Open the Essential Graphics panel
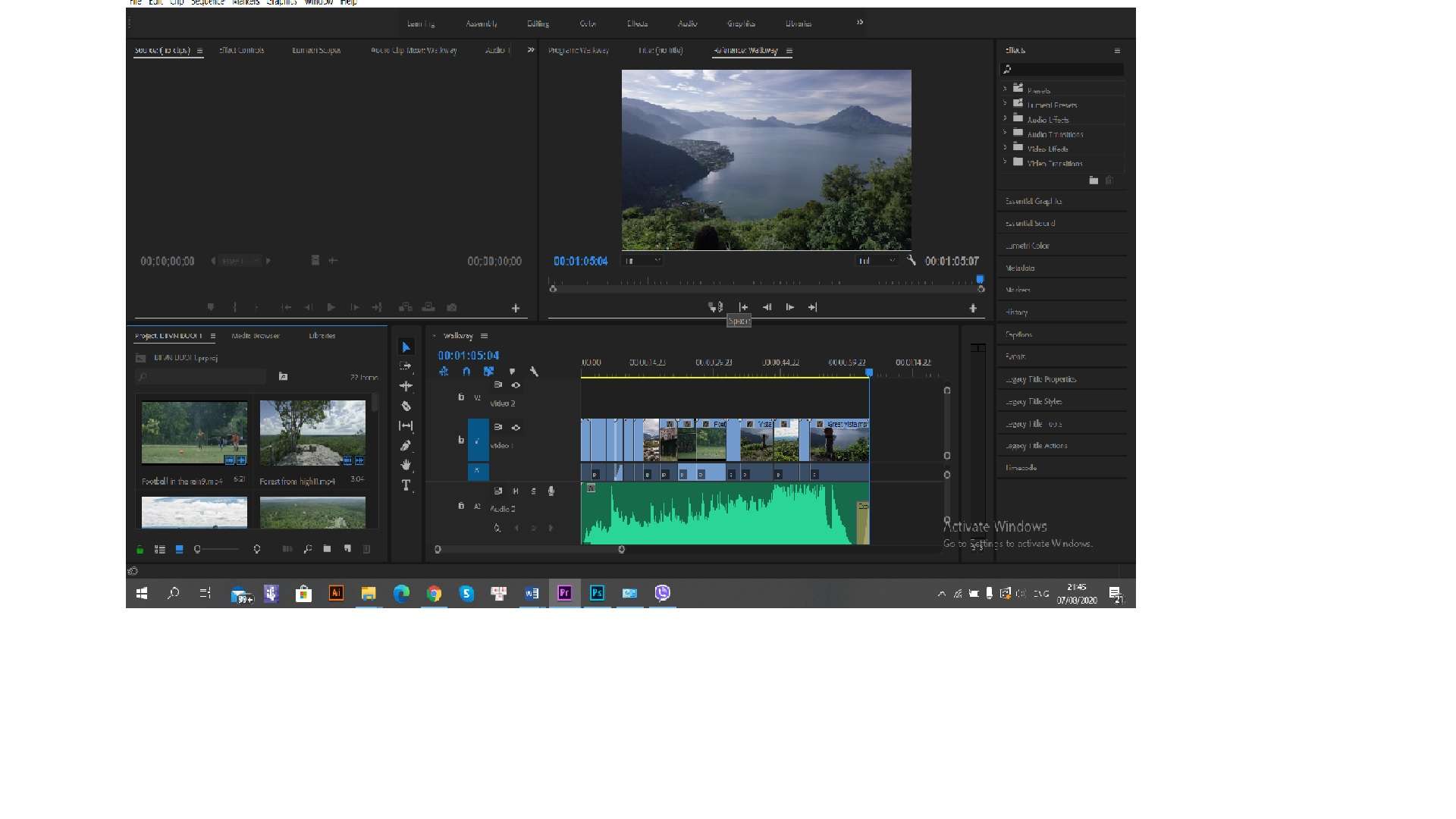Image resolution: width=1456 pixels, height=819 pixels. [1034, 202]
